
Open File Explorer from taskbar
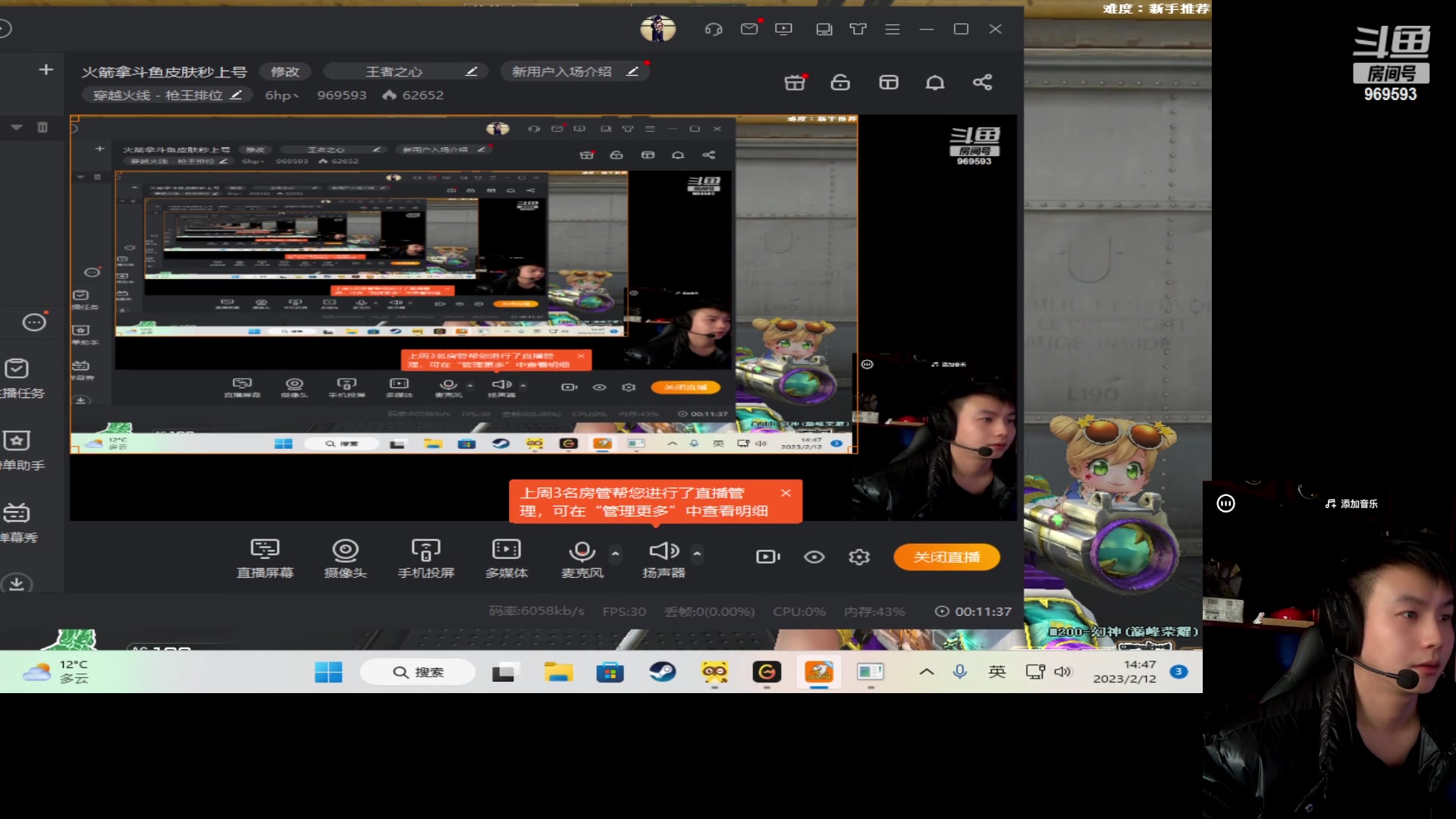[558, 672]
